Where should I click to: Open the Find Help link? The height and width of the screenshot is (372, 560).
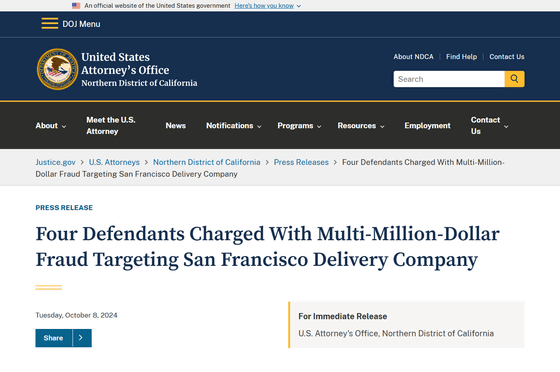click(x=461, y=57)
